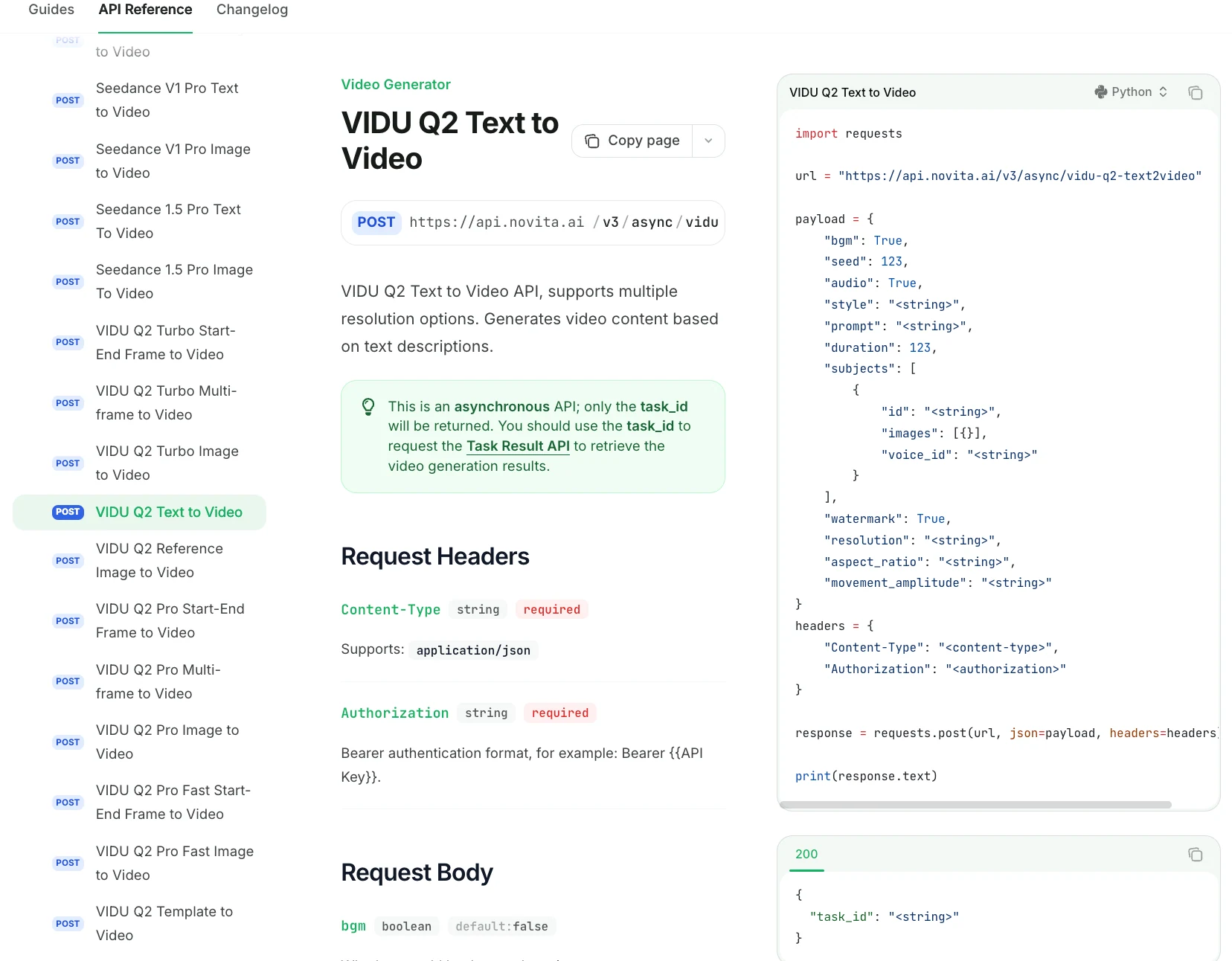The height and width of the screenshot is (961, 1232).
Task: Copy the Python code sample
Action: pos(1195,93)
